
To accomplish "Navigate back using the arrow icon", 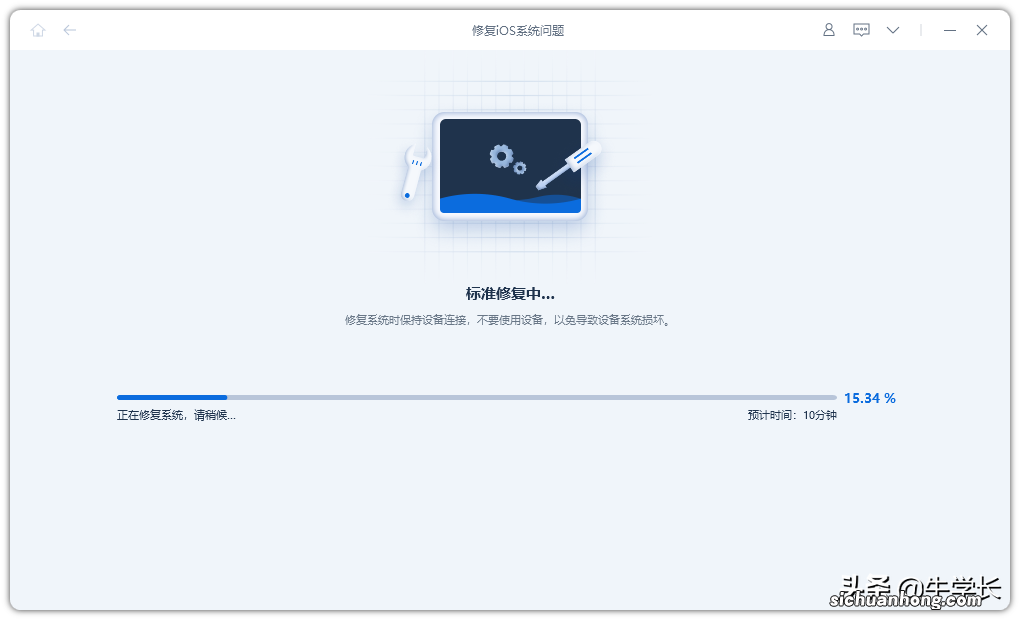I will 70,30.
